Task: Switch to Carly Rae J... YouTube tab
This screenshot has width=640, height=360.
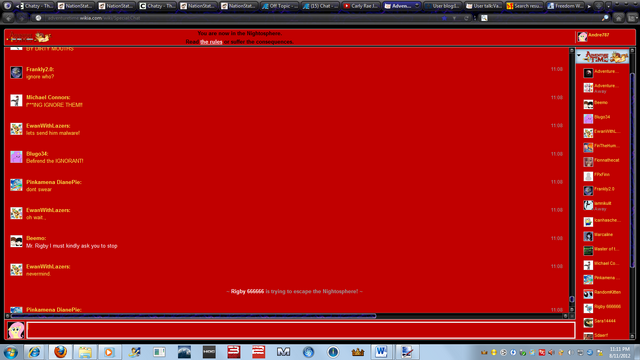Action: 361,6
